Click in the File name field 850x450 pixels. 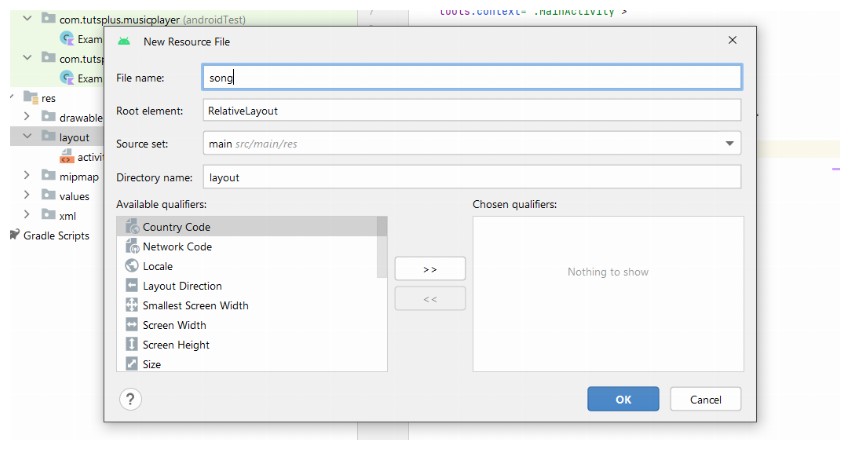(x=472, y=77)
